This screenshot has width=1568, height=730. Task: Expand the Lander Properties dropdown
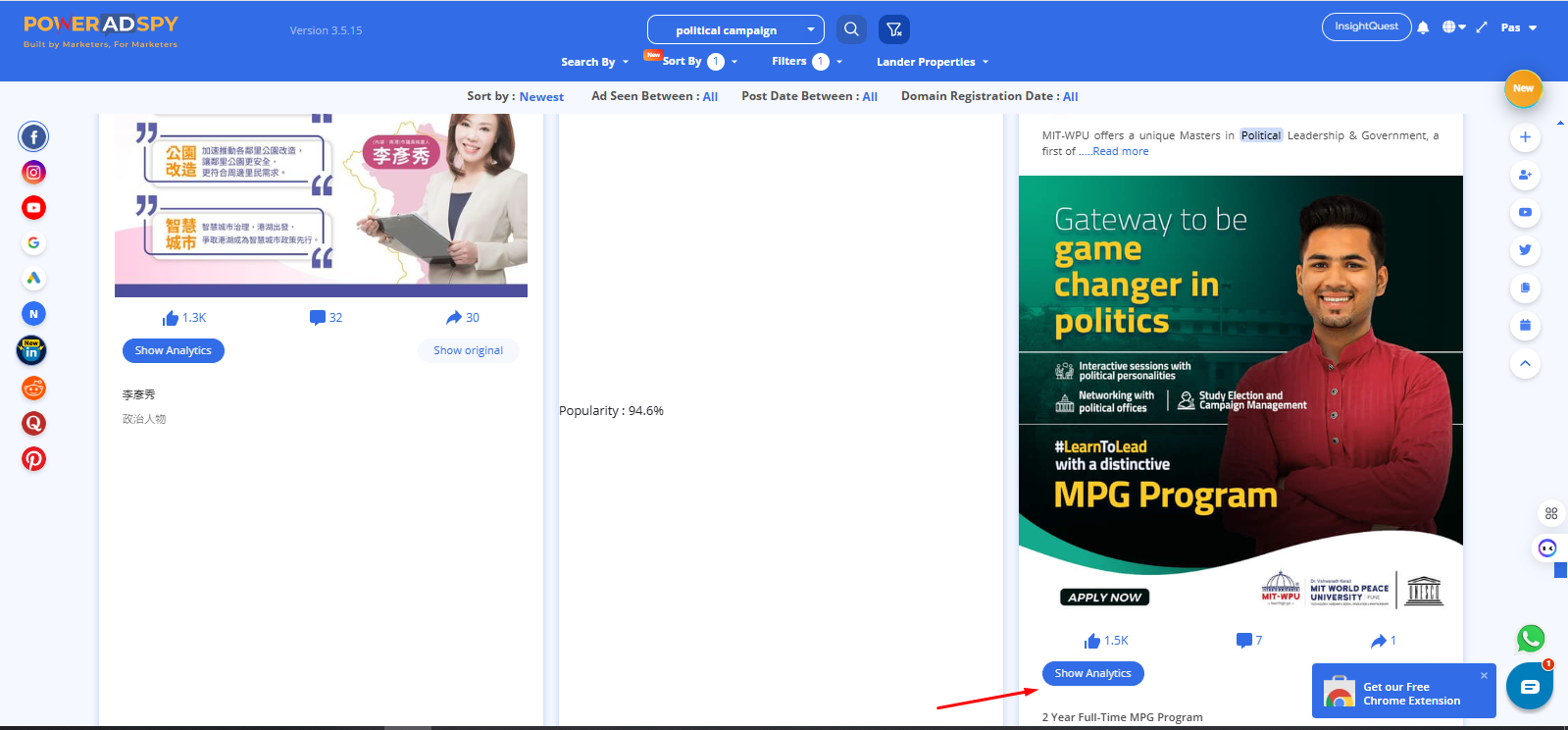tap(933, 62)
